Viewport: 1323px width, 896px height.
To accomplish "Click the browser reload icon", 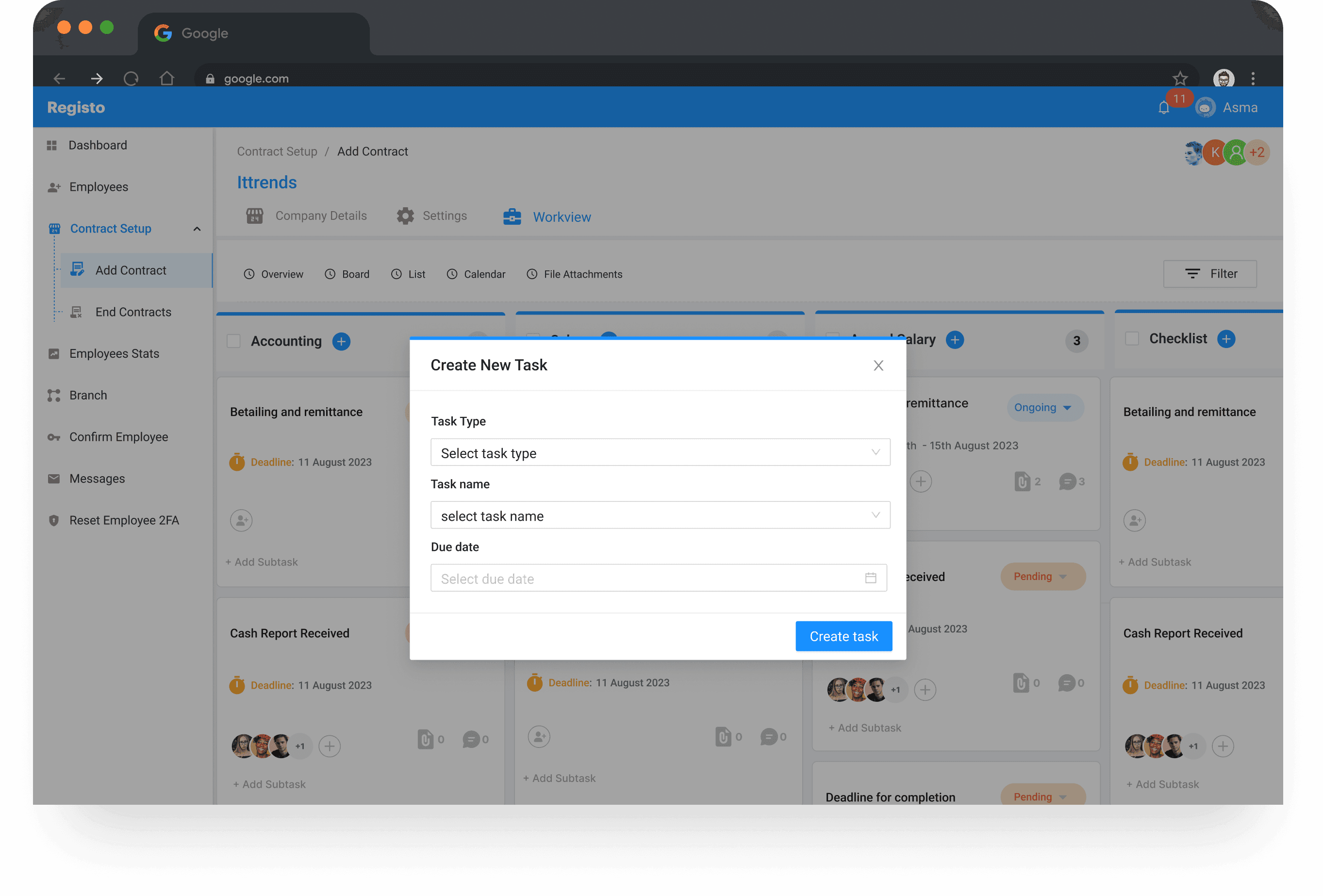I will point(131,79).
